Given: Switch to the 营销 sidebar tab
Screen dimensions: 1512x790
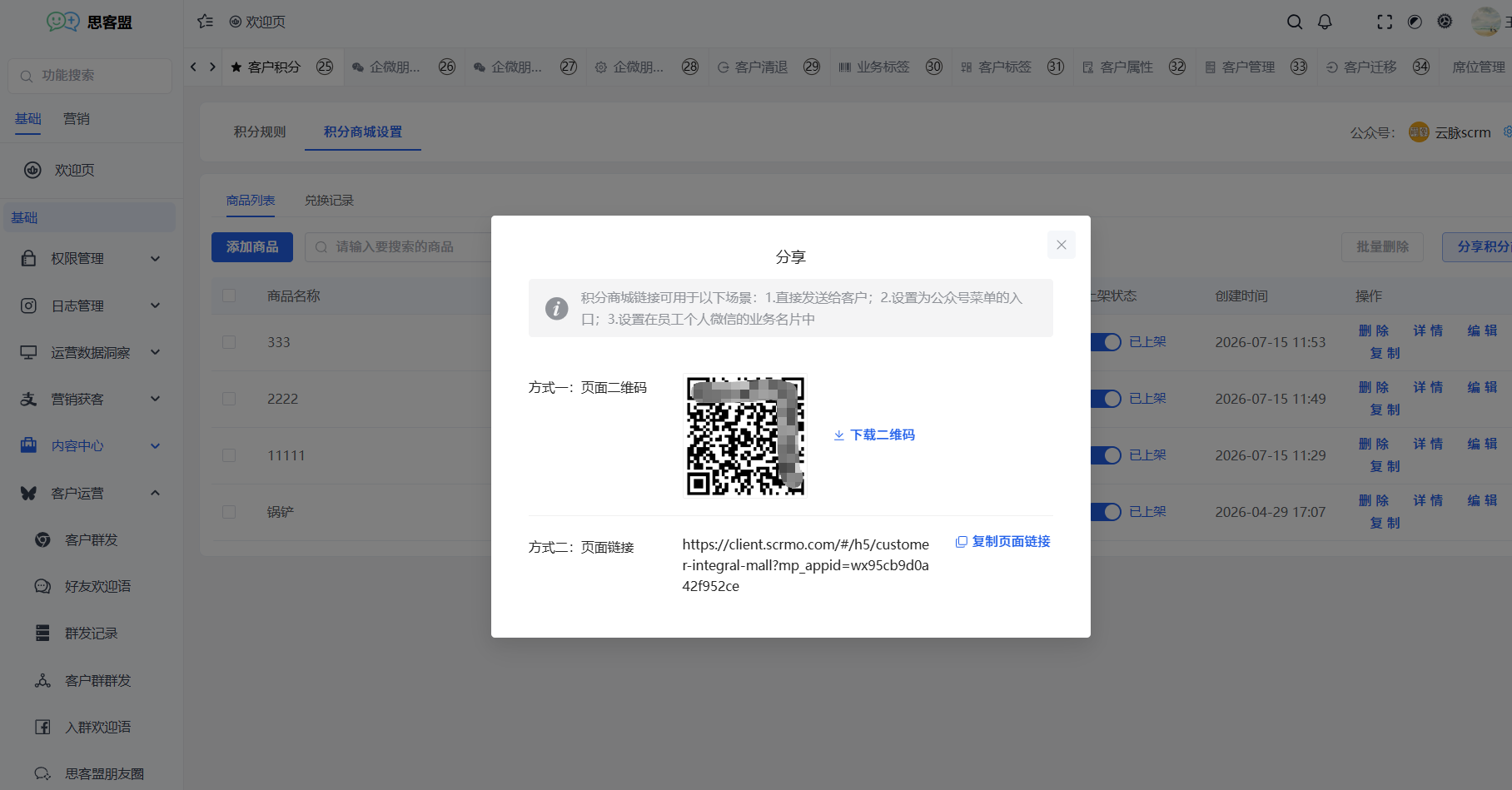Looking at the screenshot, I should (x=77, y=119).
